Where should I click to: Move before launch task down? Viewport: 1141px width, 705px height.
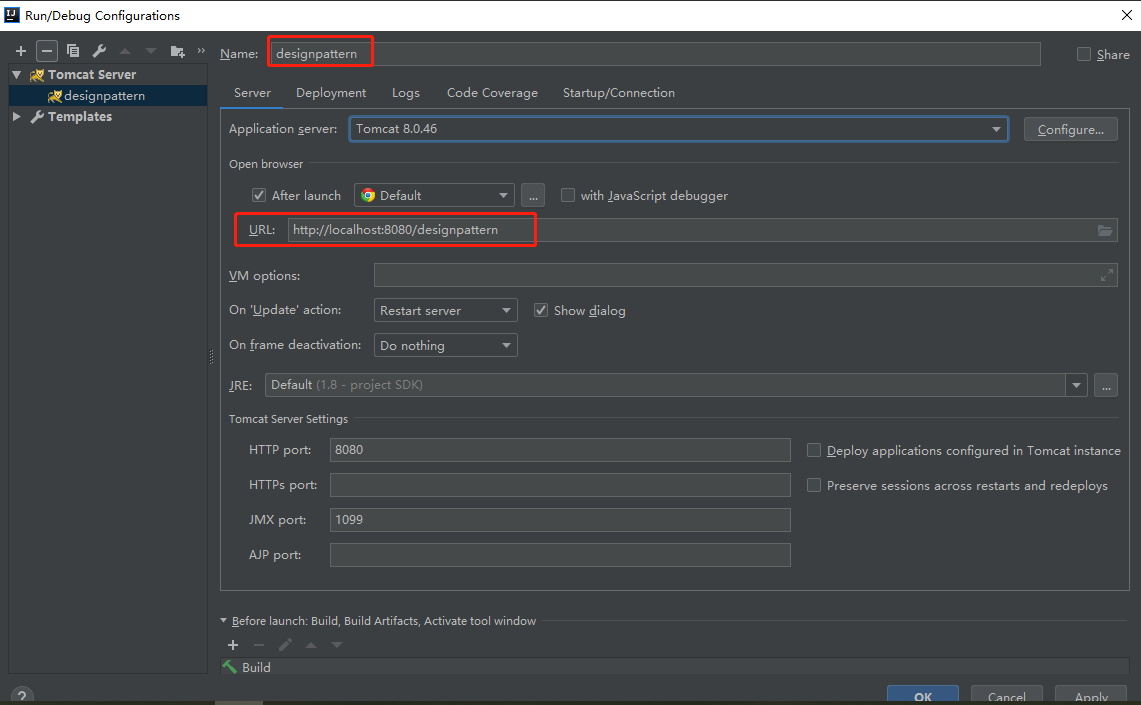(x=336, y=645)
